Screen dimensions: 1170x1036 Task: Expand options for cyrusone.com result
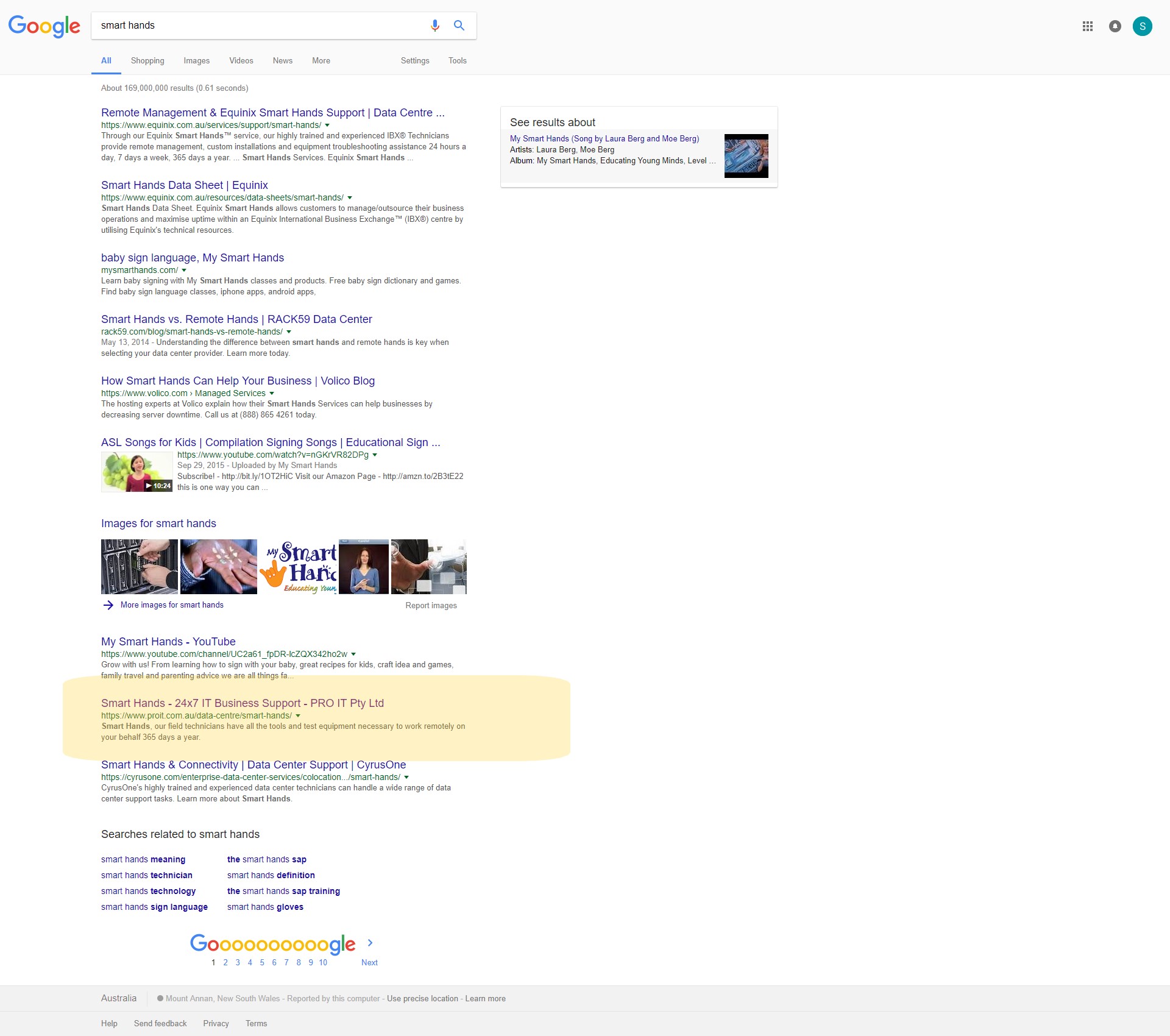click(406, 778)
